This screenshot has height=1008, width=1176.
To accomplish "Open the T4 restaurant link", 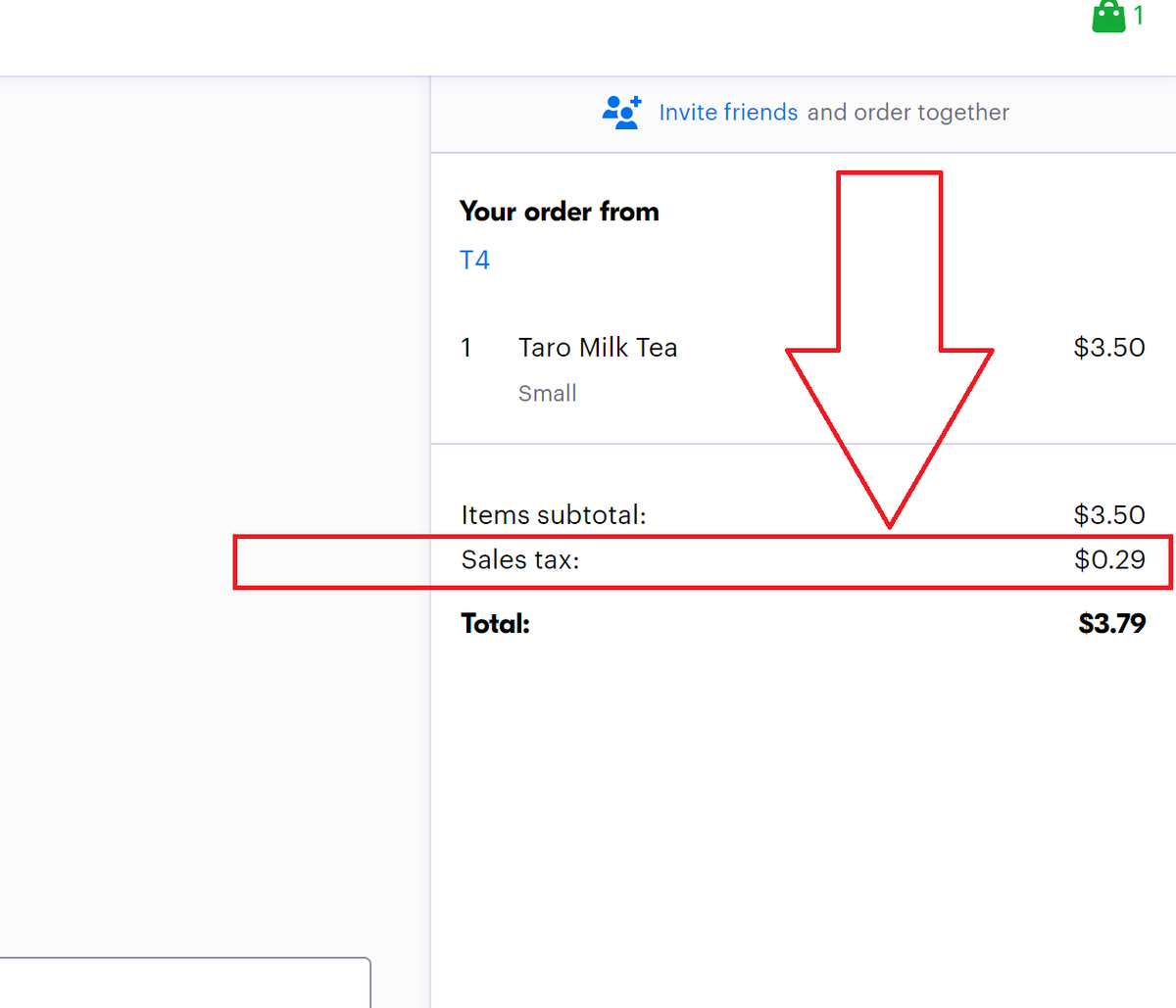I will pos(474,260).
